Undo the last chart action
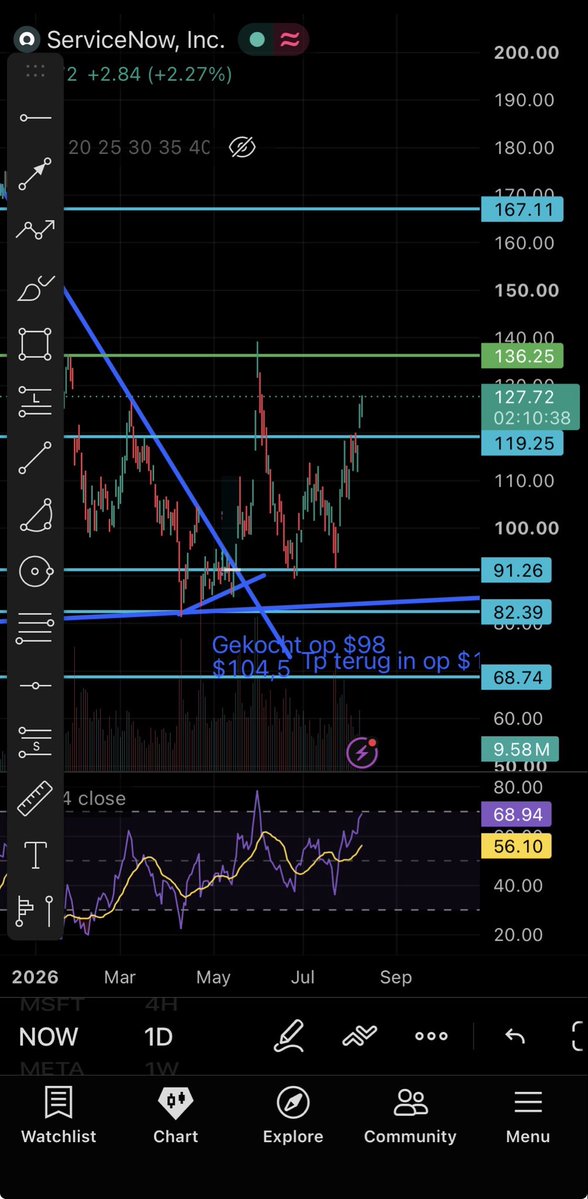The height and width of the screenshot is (1199, 588). 515,1036
